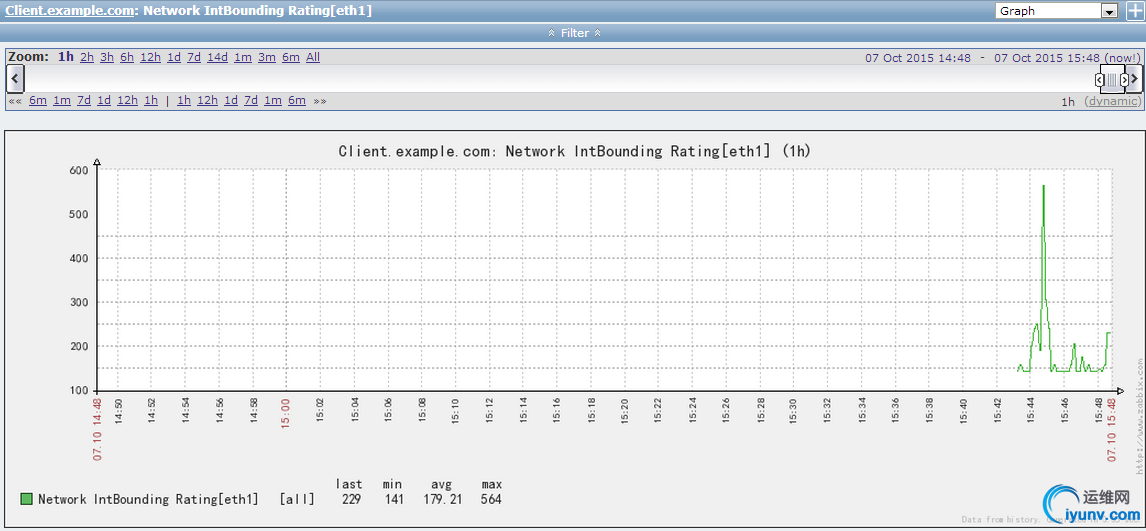Click the scrollbar right arrow button
This screenshot has height=531, width=1146.
tap(1134, 78)
